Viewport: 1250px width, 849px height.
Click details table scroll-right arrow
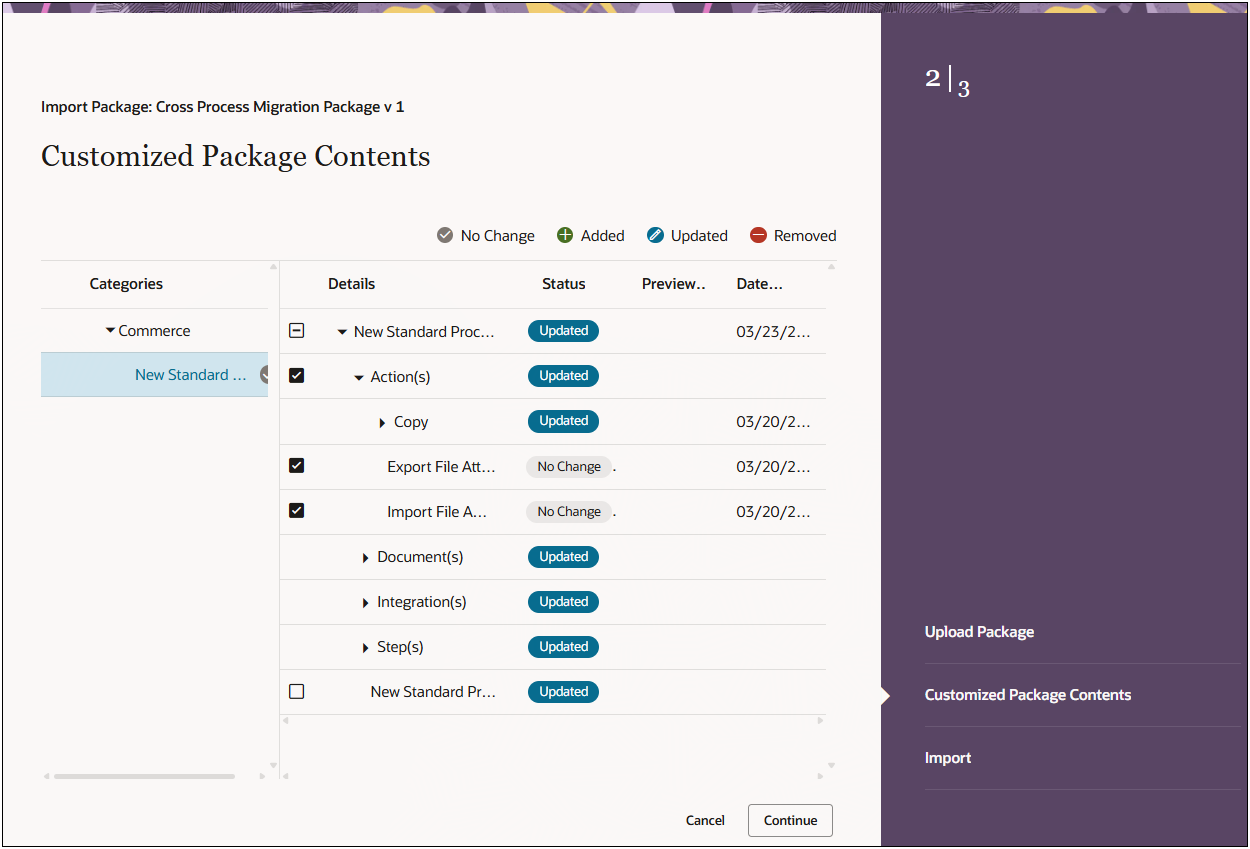821,720
